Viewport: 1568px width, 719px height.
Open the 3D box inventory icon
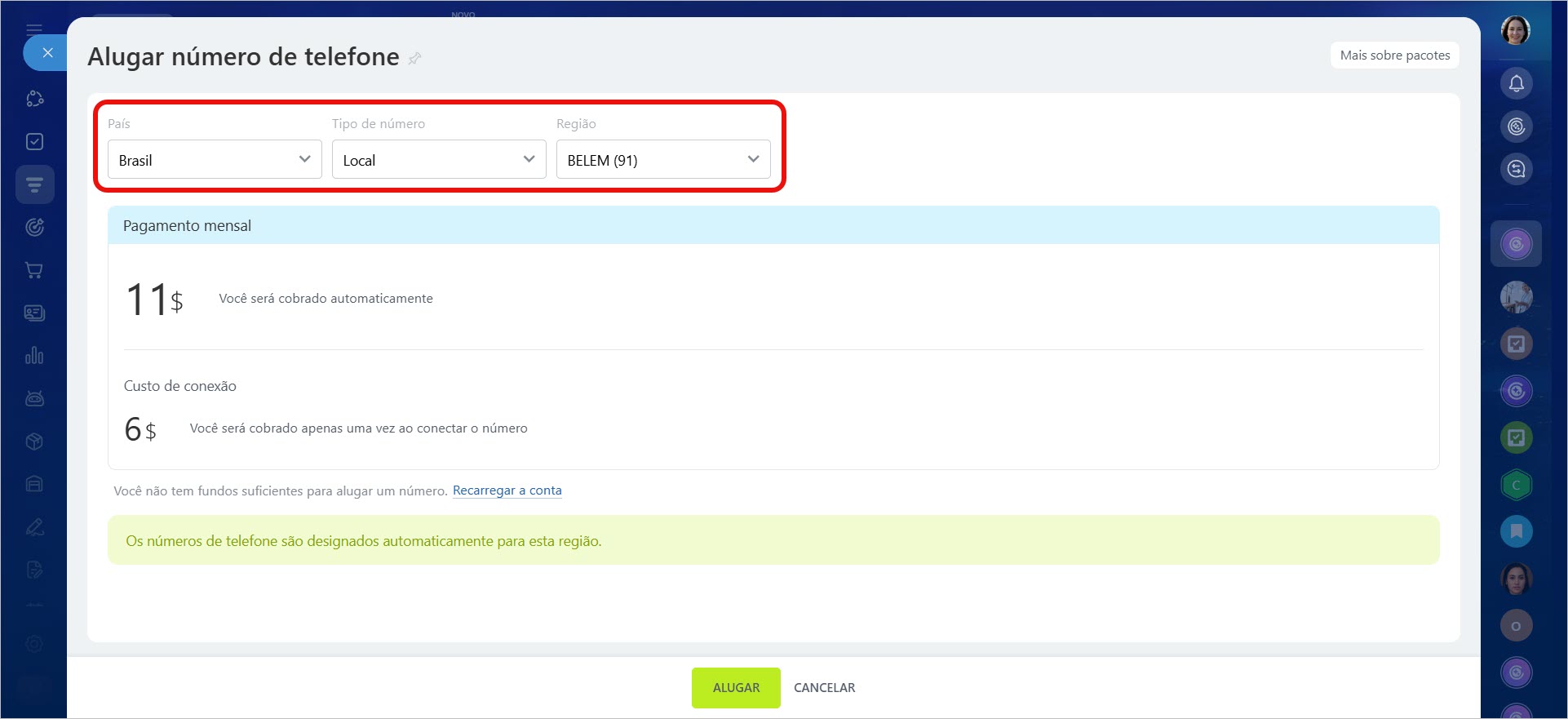[x=34, y=442]
